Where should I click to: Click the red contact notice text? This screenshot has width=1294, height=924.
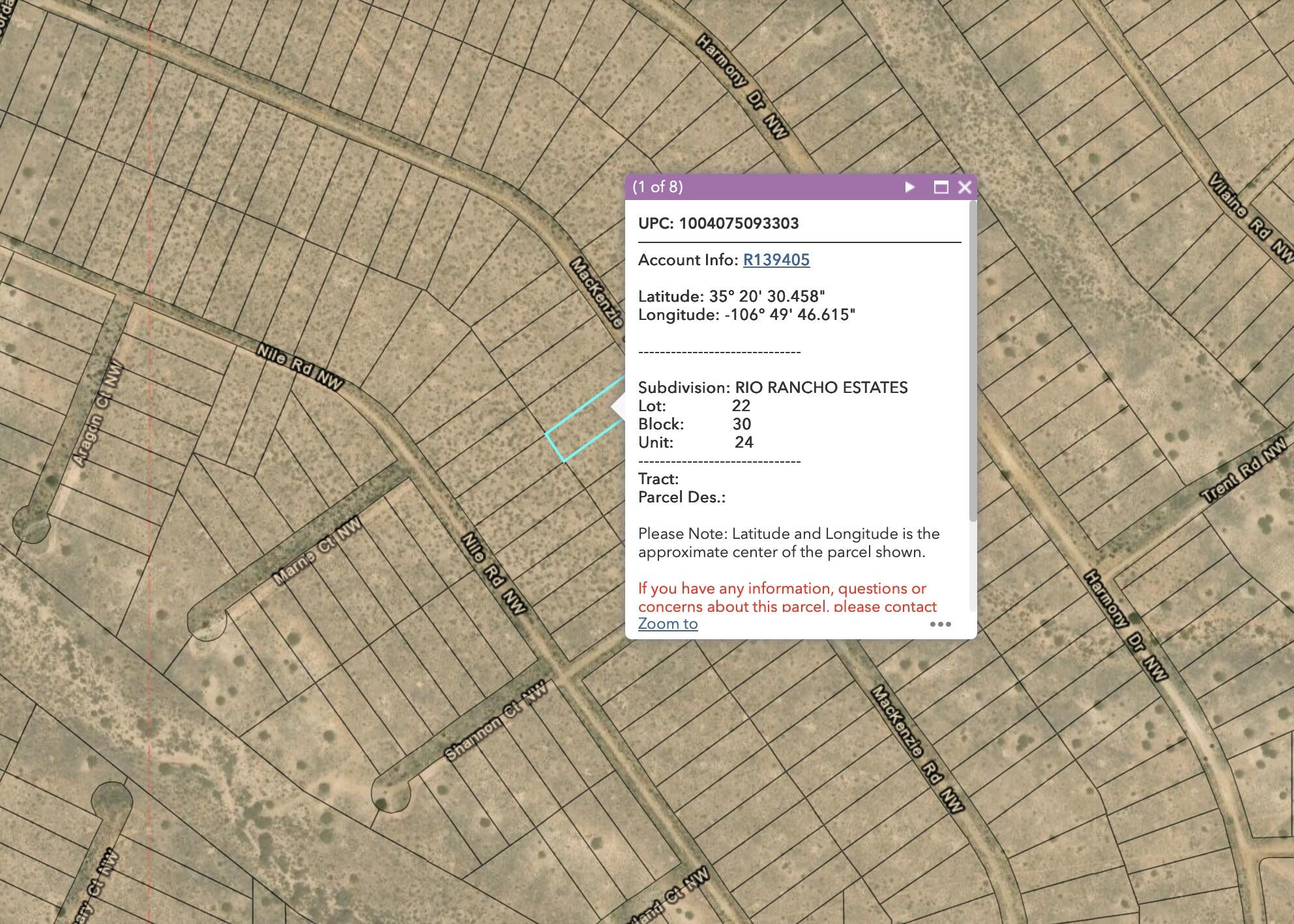pyautogui.click(x=787, y=598)
